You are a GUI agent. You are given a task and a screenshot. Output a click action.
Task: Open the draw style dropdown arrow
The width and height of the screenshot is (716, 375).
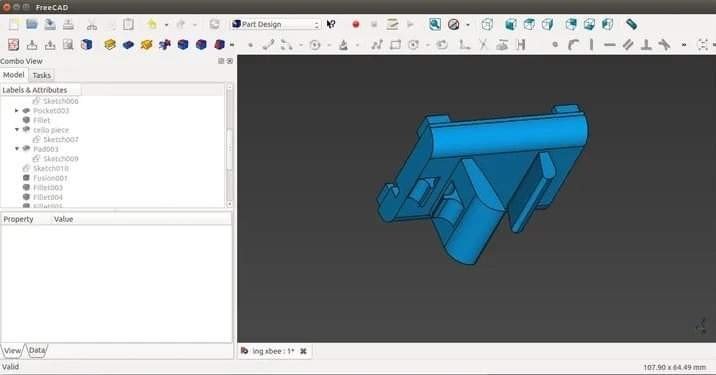(468, 25)
